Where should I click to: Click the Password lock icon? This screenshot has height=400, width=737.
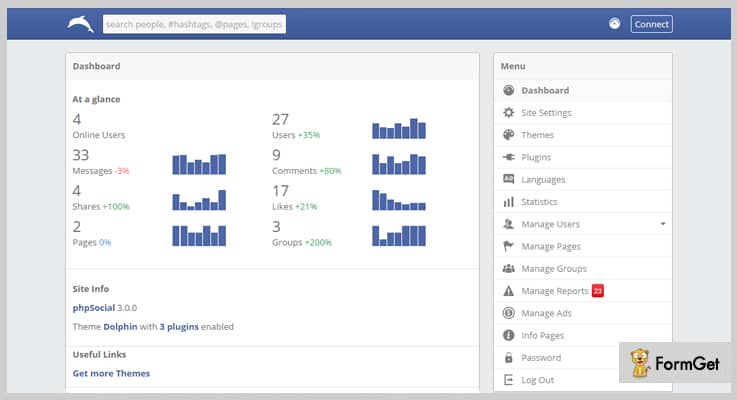point(509,357)
